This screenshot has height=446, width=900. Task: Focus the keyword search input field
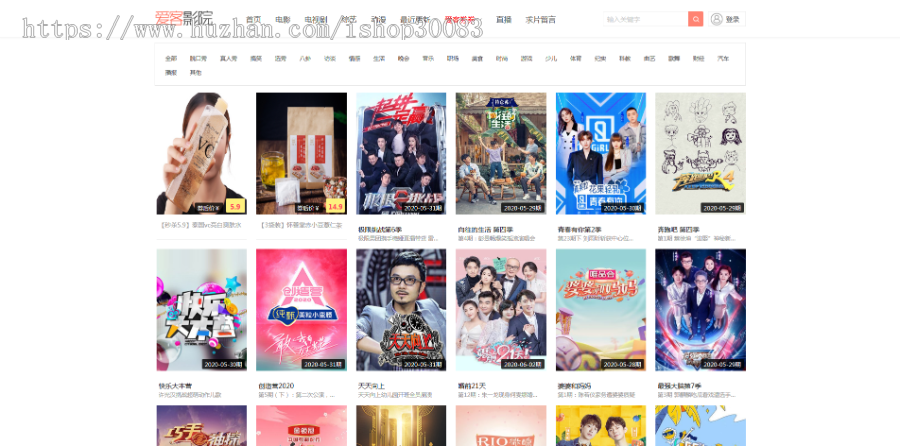point(646,19)
